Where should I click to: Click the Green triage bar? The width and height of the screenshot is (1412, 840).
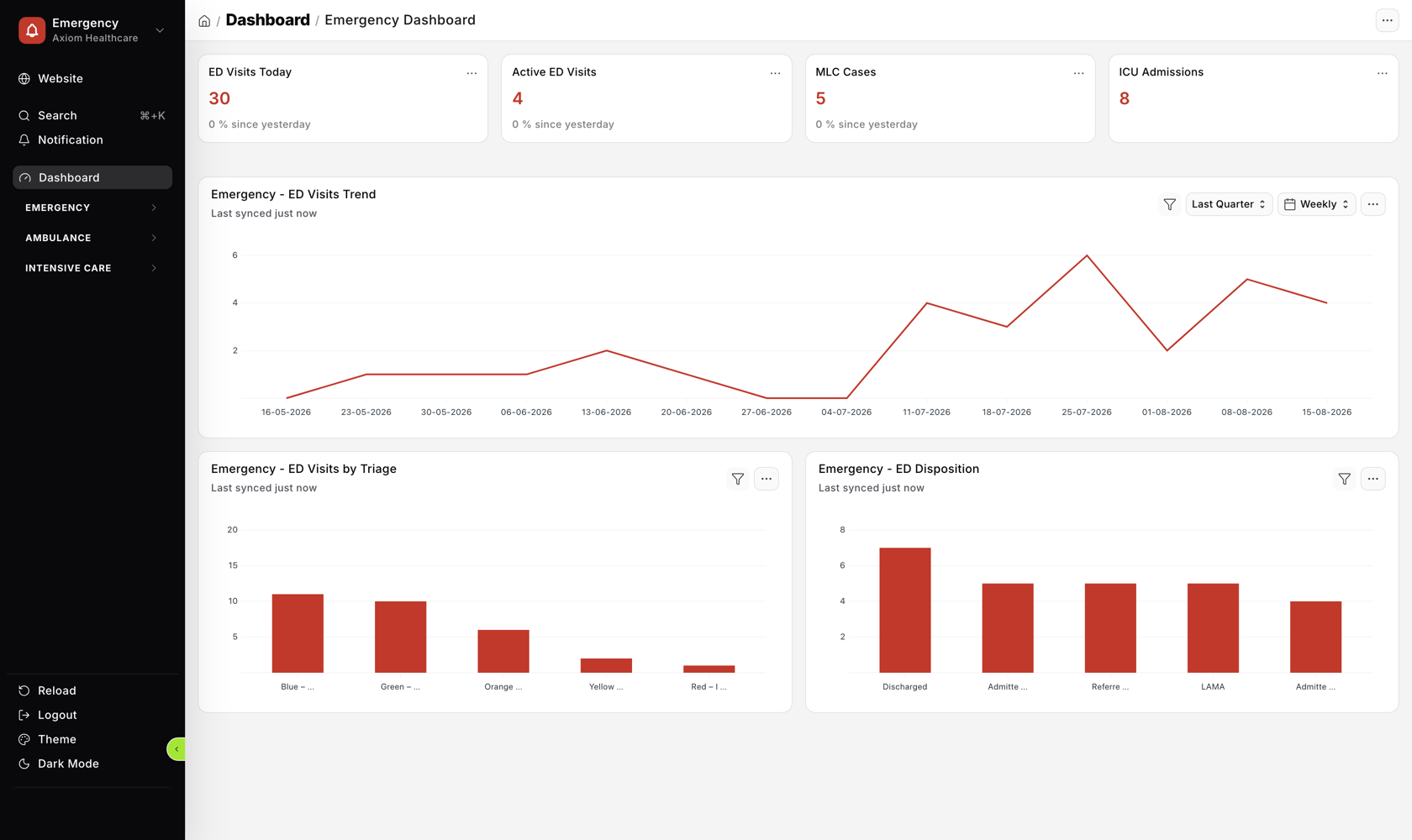(x=400, y=637)
